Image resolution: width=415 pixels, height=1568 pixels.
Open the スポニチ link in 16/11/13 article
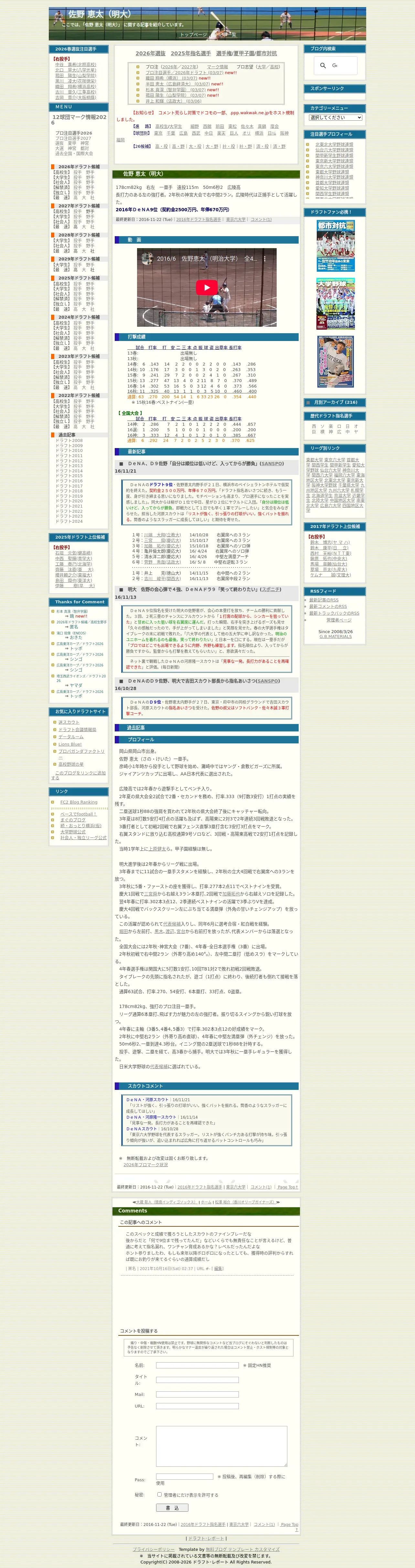[271, 589]
